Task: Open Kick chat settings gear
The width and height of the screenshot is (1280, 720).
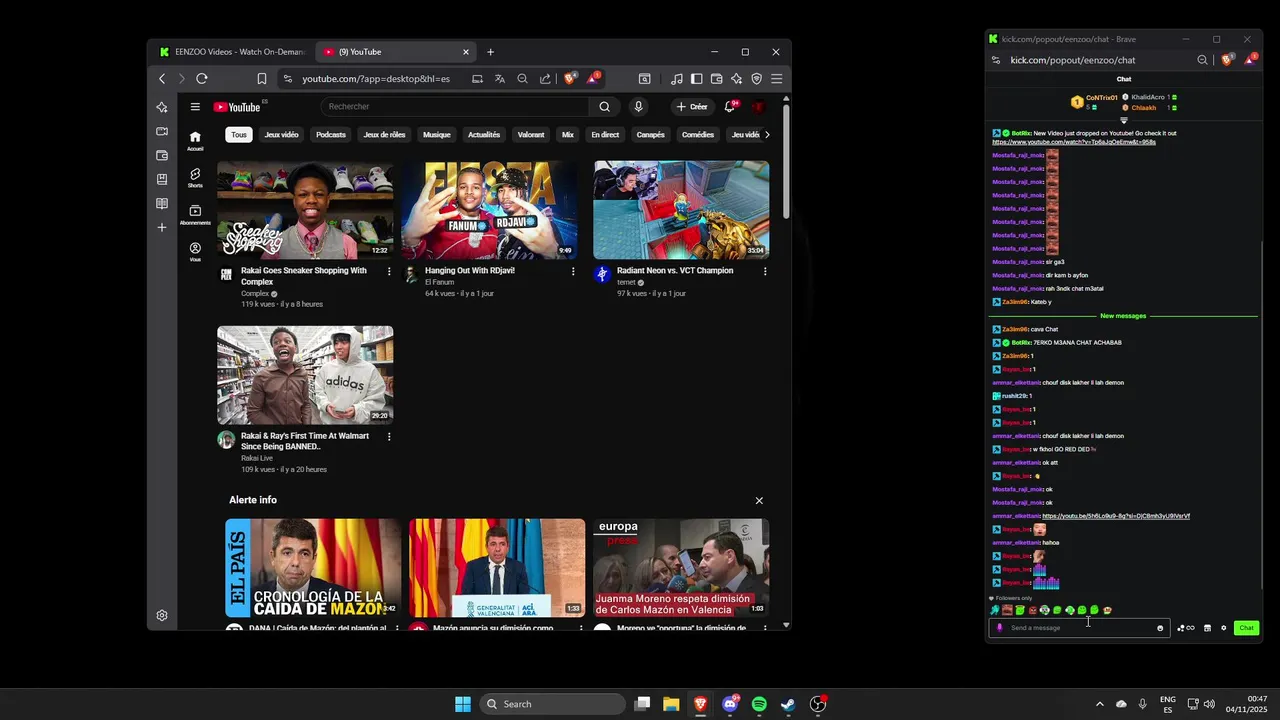Action: 1223,628
